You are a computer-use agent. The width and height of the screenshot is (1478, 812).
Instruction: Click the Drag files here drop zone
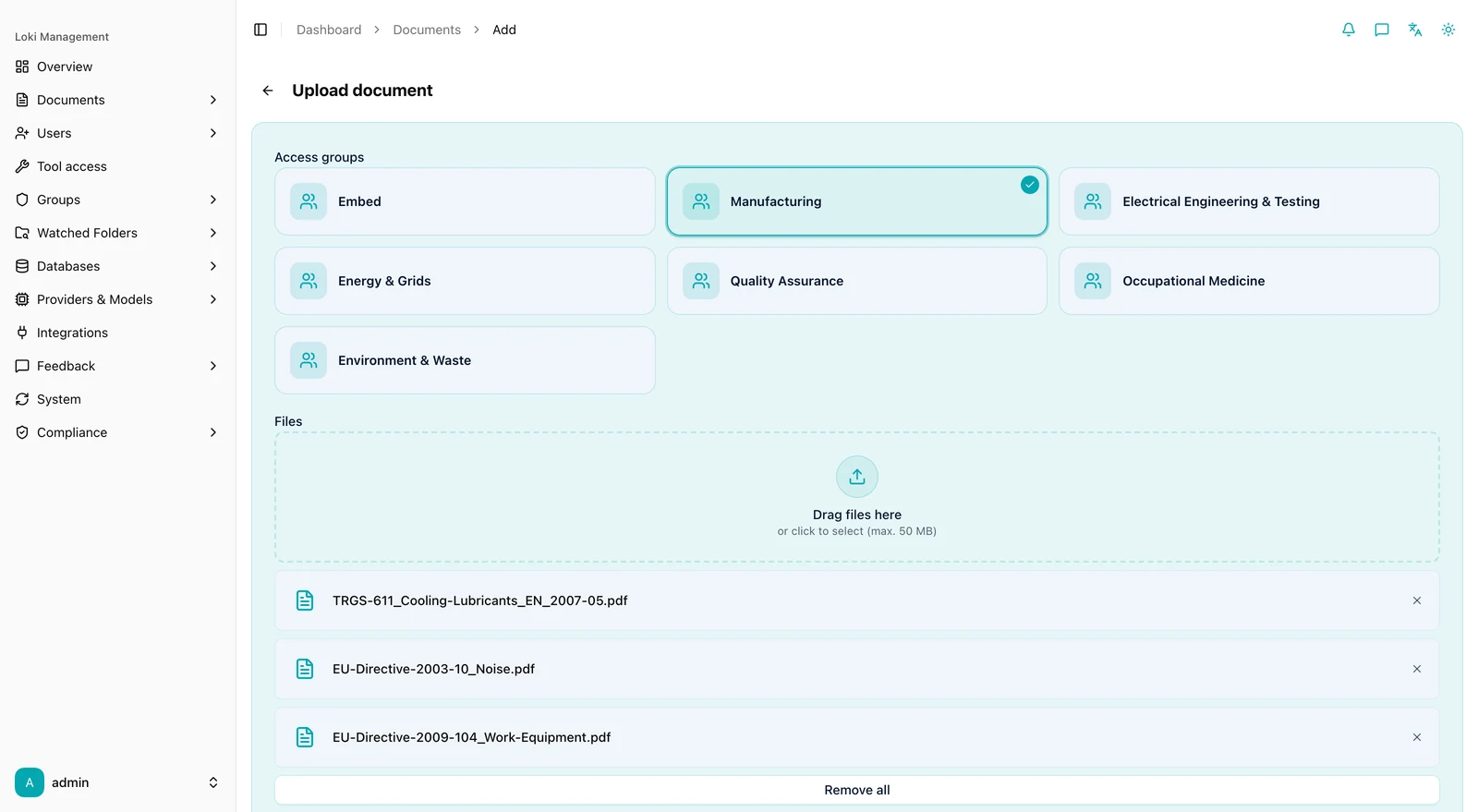pos(857,497)
